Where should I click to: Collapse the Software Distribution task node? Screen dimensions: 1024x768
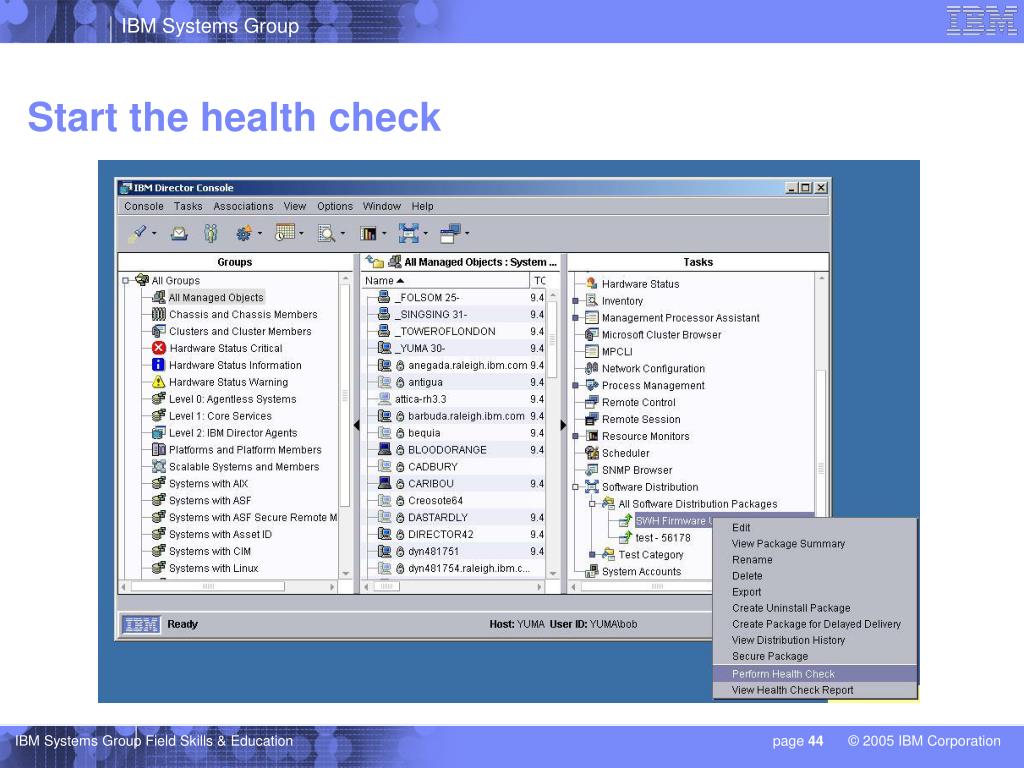coord(575,487)
